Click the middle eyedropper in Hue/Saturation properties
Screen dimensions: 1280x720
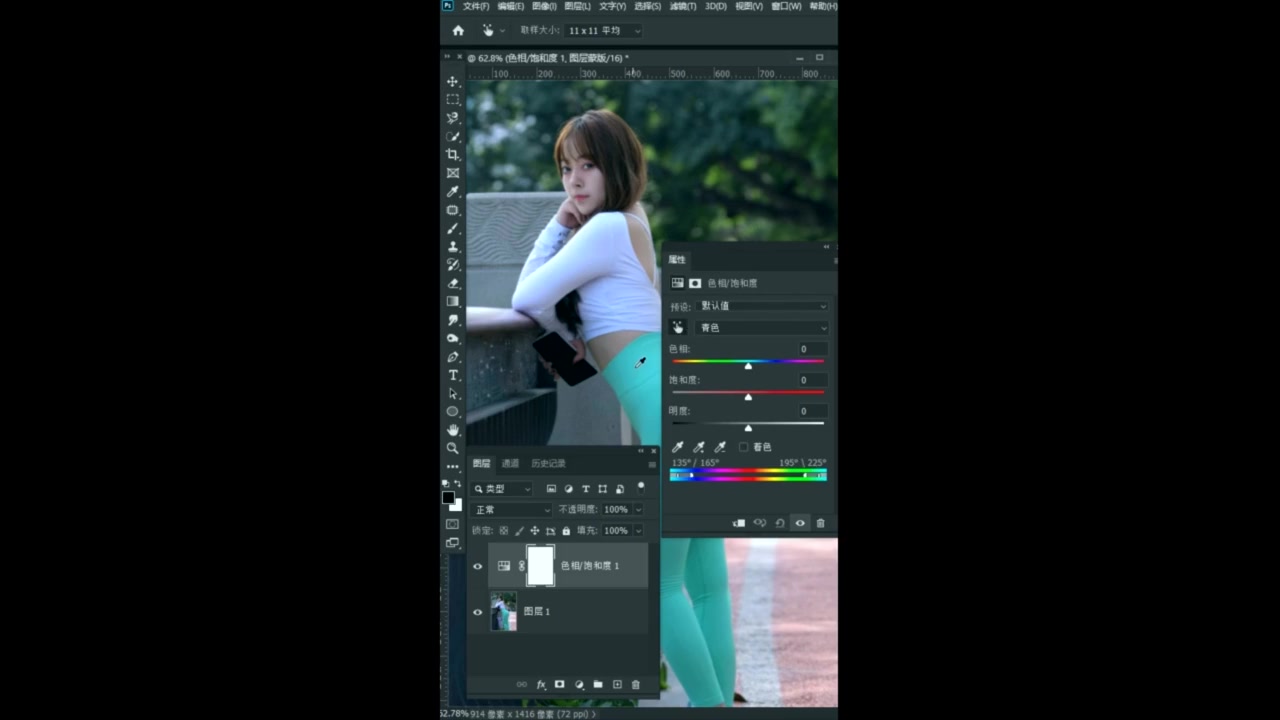point(698,447)
